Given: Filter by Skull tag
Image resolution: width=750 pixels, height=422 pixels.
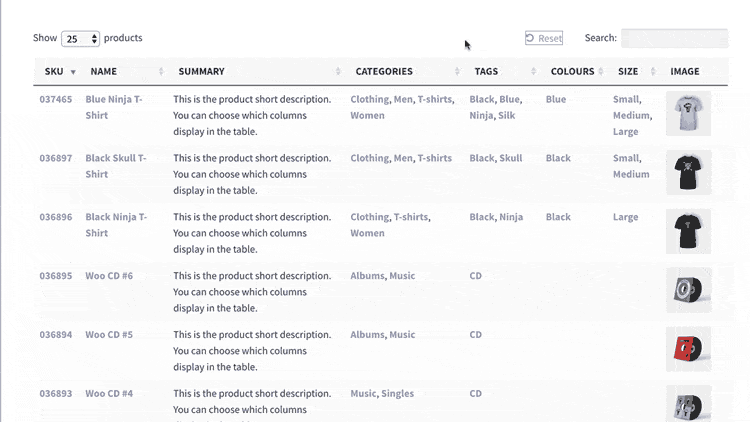Looking at the screenshot, I should (x=511, y=158).
